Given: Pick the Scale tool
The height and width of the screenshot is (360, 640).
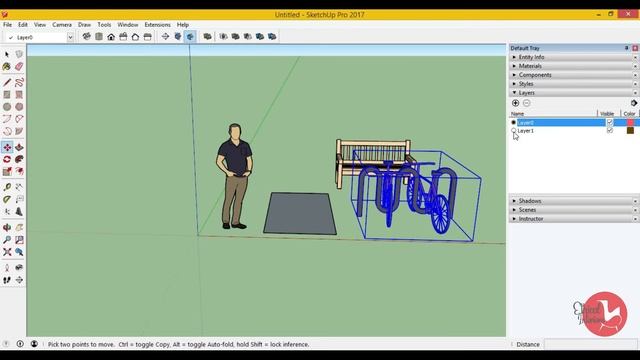Looking at the screenshot, I should click(7, 171).
